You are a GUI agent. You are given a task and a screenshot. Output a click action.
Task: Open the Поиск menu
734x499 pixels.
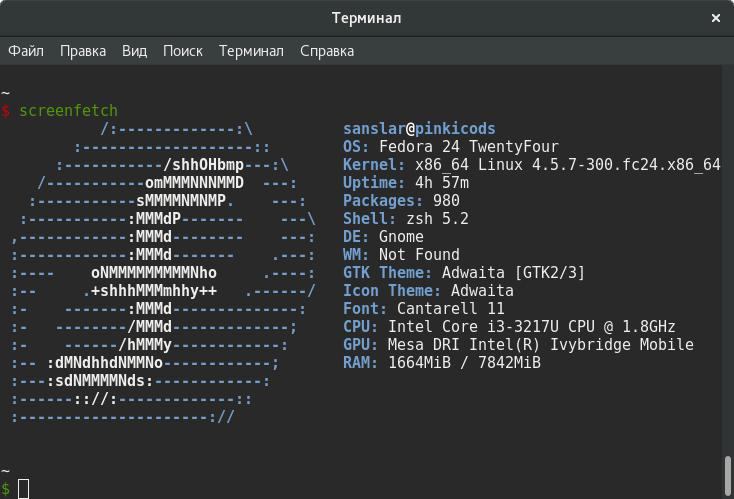pyautogui.click(x=182, y=50)
